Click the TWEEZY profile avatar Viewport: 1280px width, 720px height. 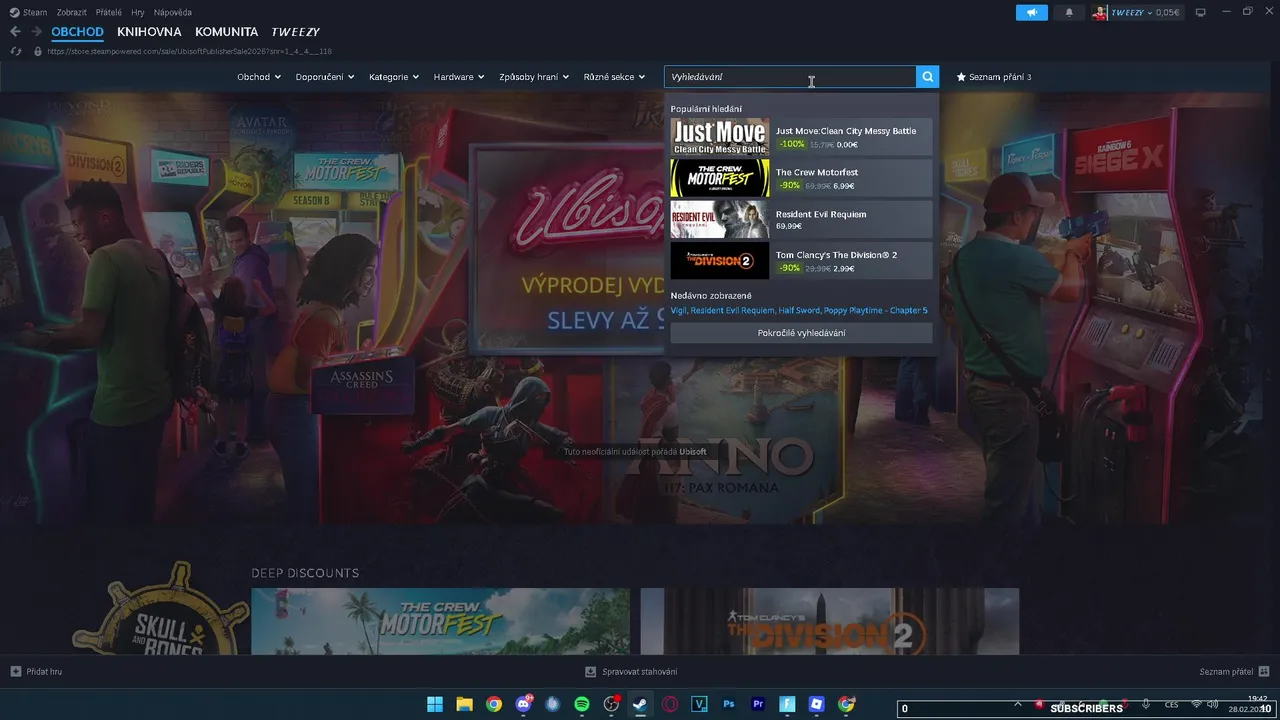tap(1100, 12)
